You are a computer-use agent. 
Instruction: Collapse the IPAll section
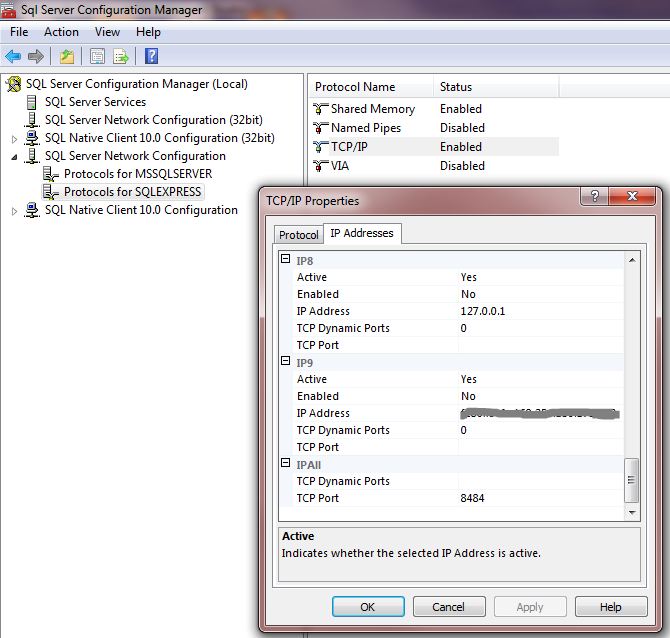(x=285, y=463)
